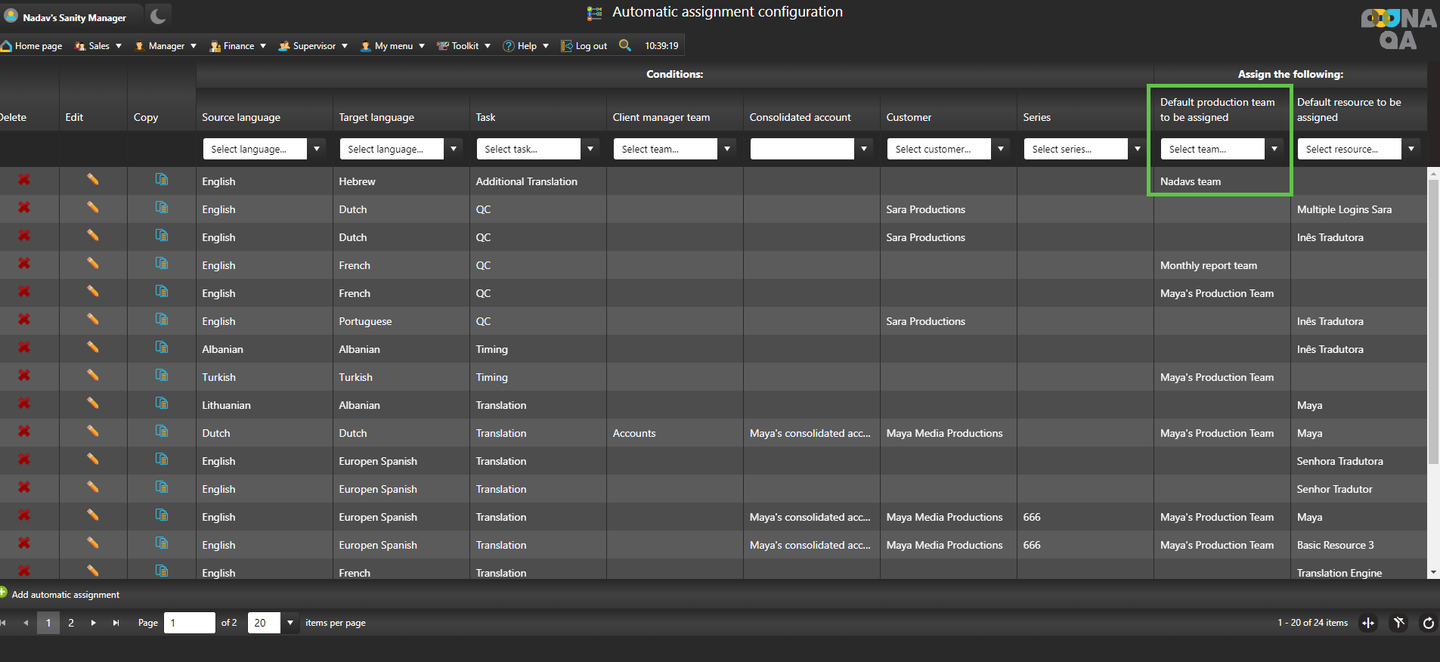Edit the Albanian to Albanian Timing row

pyautogui.click(x=93, y=348)
